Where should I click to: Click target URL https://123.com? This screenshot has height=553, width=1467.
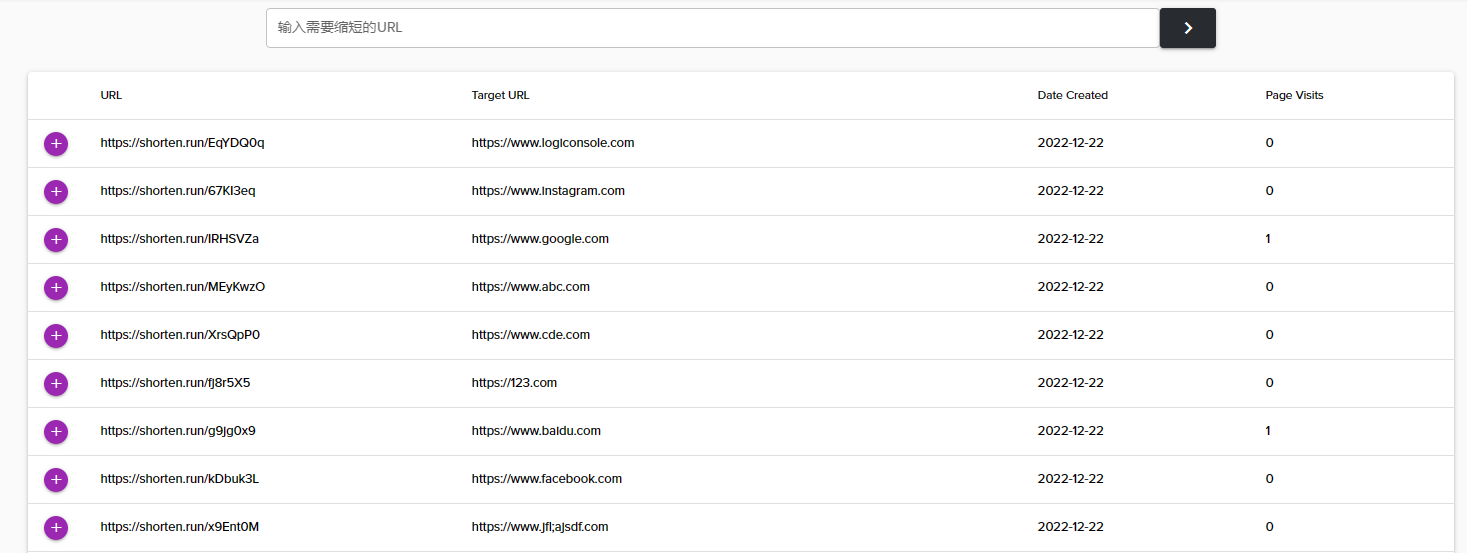[x=514, y=383]
